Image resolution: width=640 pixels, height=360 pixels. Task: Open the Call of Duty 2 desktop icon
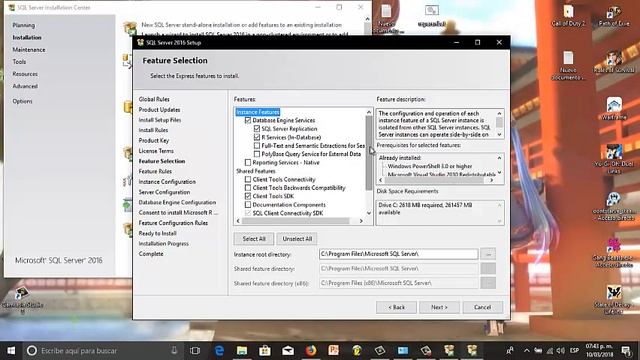click(x=568, y=16)
